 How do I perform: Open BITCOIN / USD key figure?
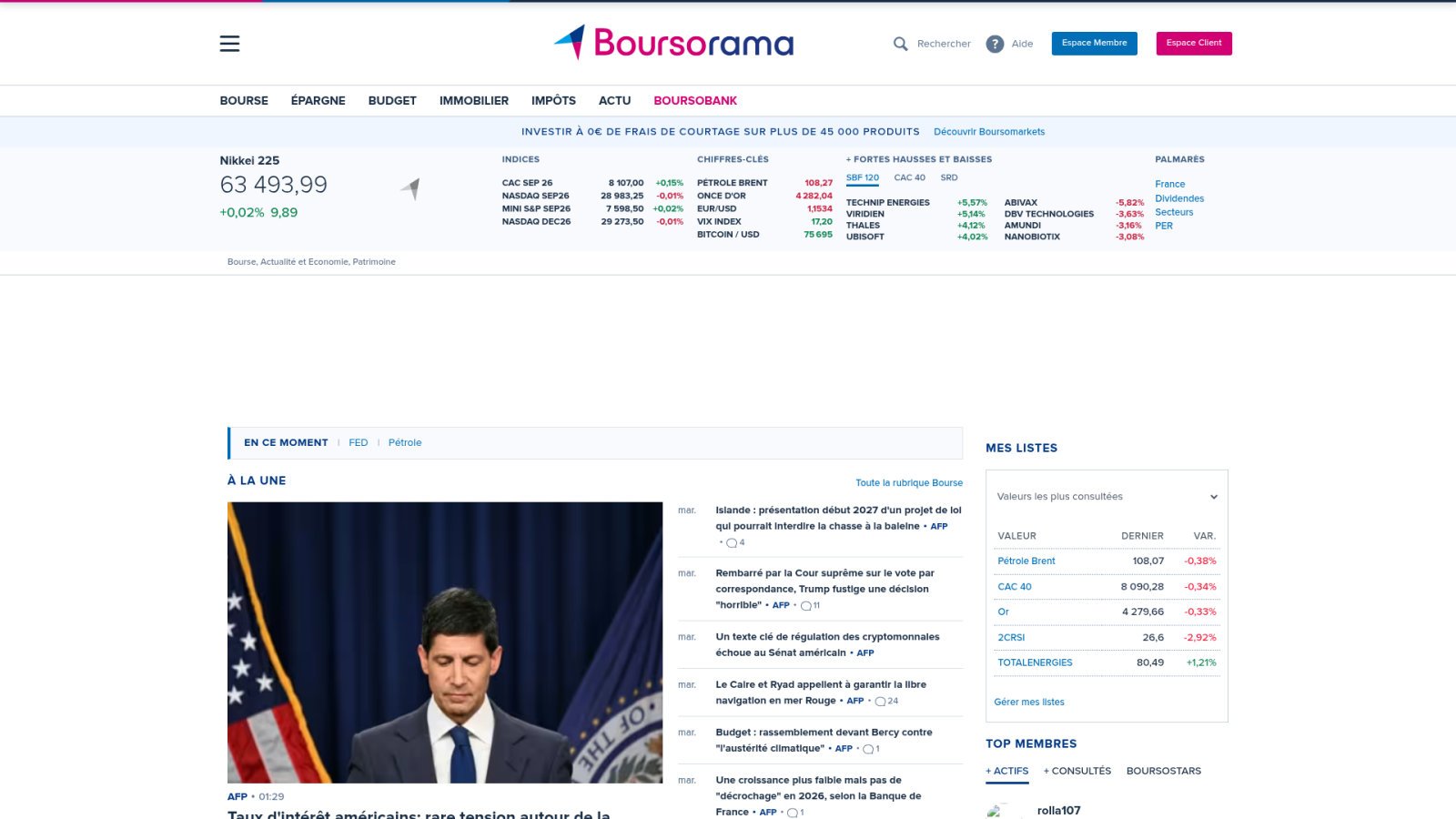(x=728, y=235)
